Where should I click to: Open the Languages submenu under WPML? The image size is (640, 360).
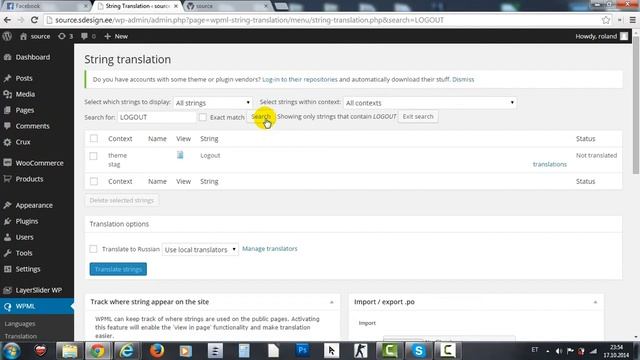20,324
